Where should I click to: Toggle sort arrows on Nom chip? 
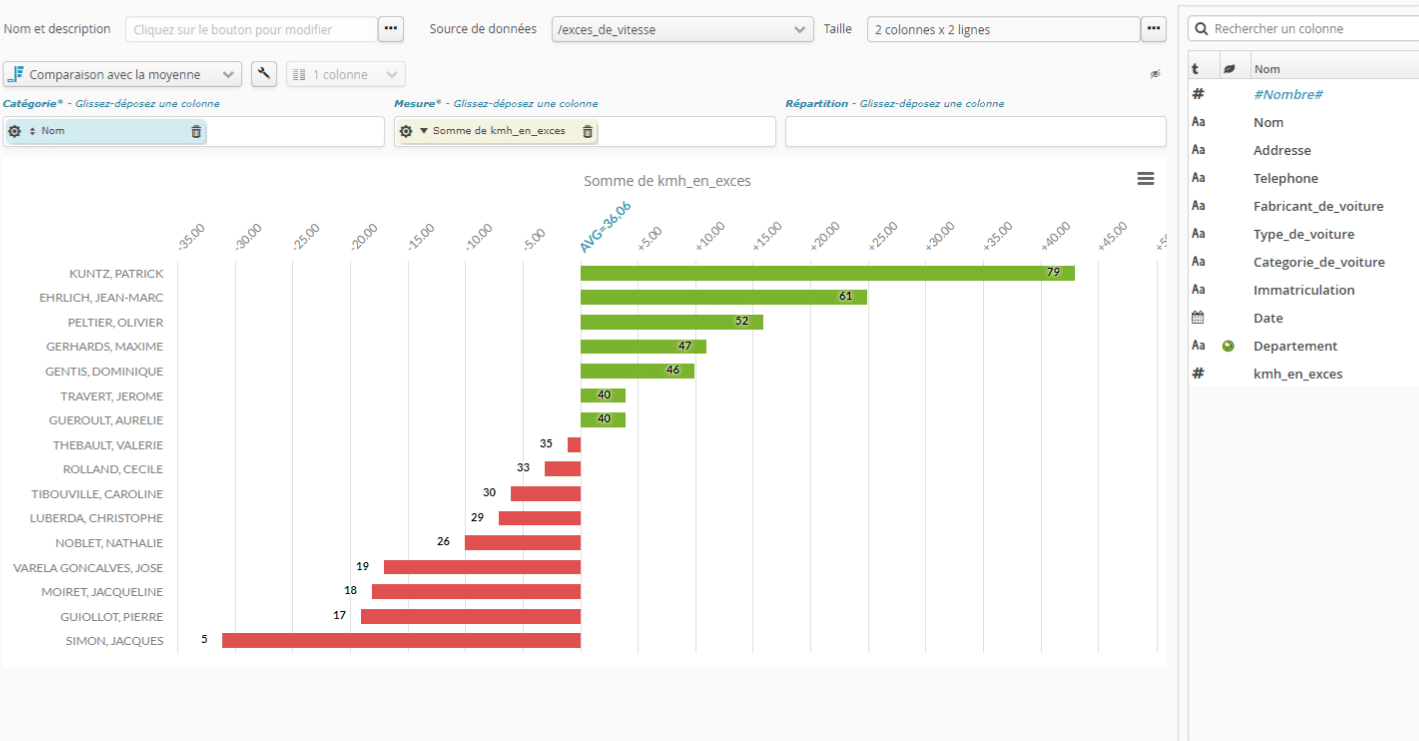(32, 131)
